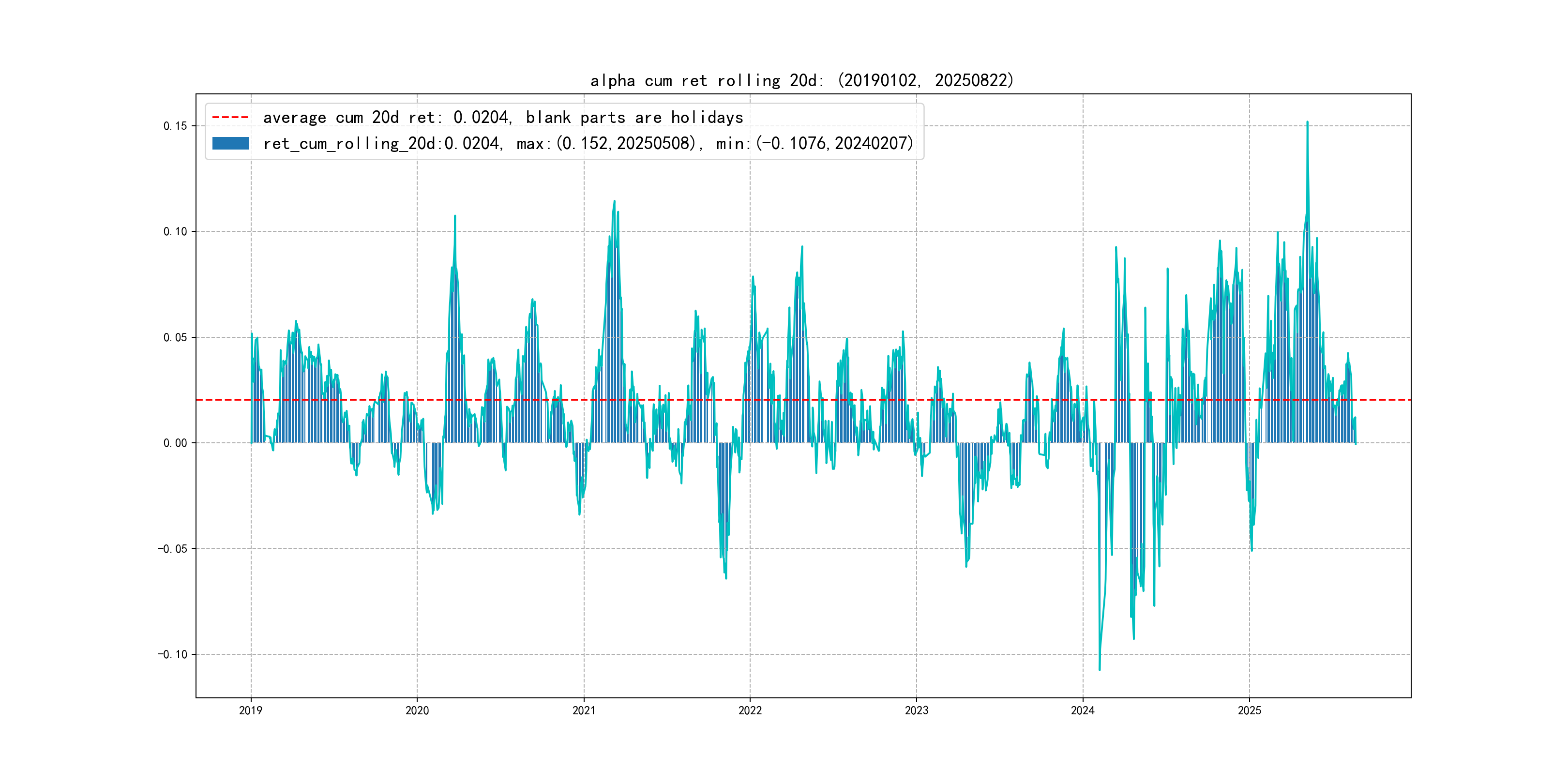
Task: Click the minimum trough in early 2024
Action: pyautogui.click(x=1100, y=669)
